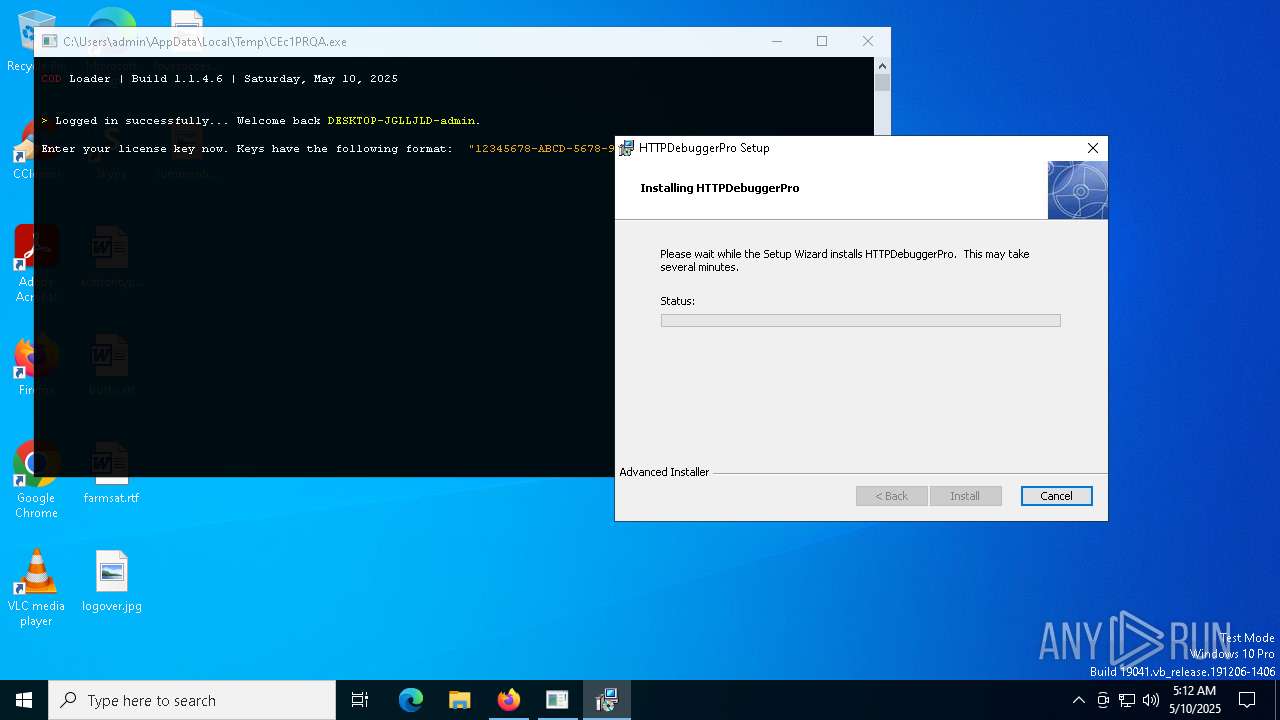Click the "Status:" label in installer

coord(677,301)
